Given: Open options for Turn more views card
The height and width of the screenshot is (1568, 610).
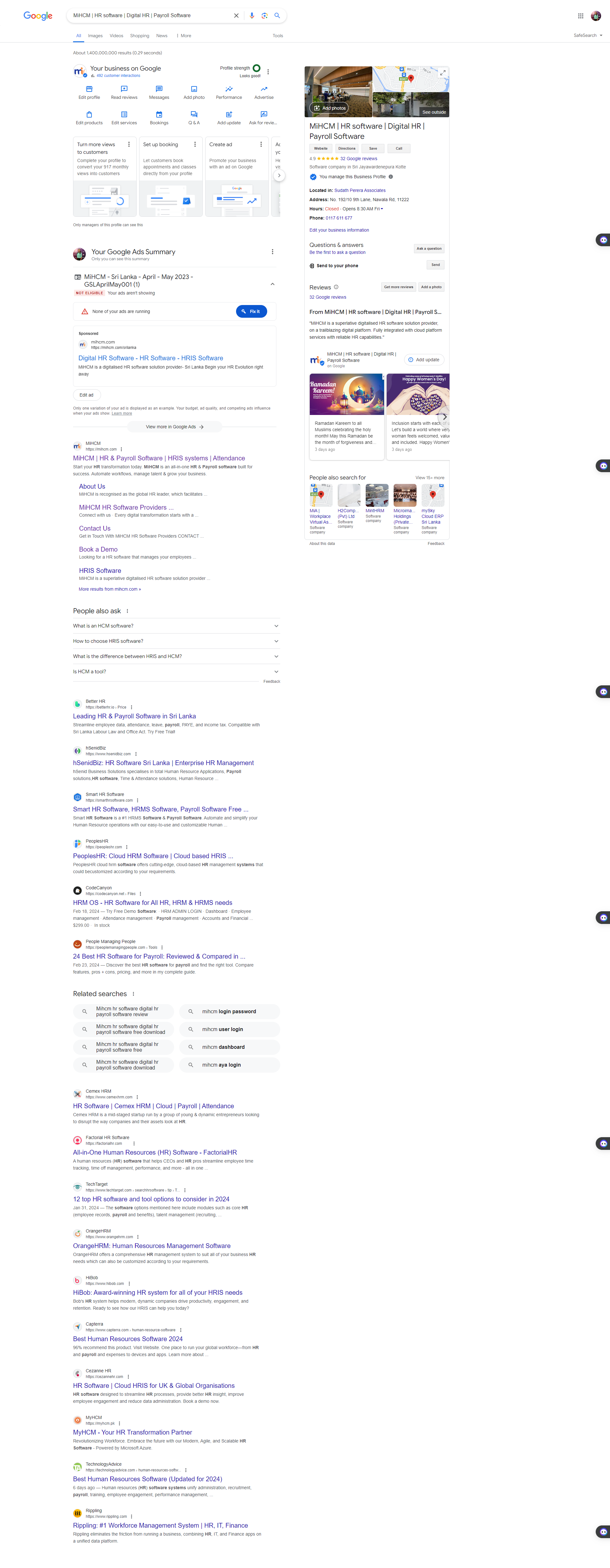Looking at the screenshot, I should (x=128, y=144).
